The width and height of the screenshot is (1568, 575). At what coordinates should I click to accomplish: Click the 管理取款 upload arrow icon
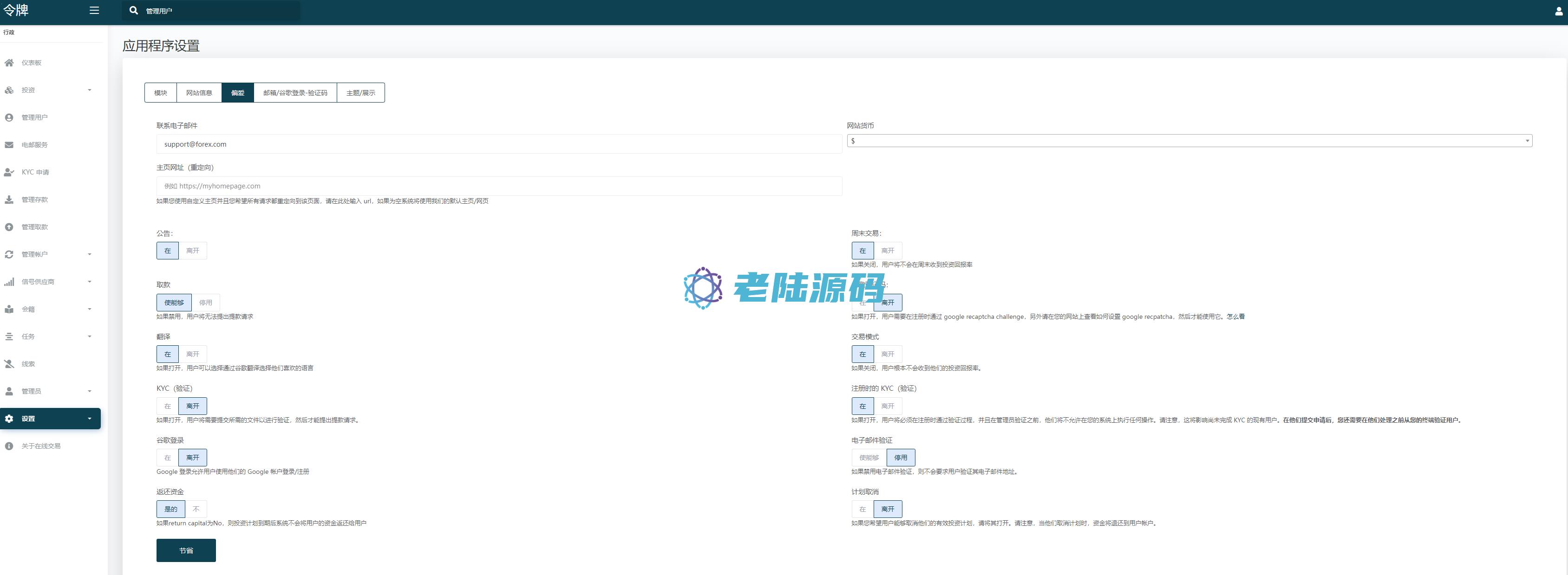9,227
